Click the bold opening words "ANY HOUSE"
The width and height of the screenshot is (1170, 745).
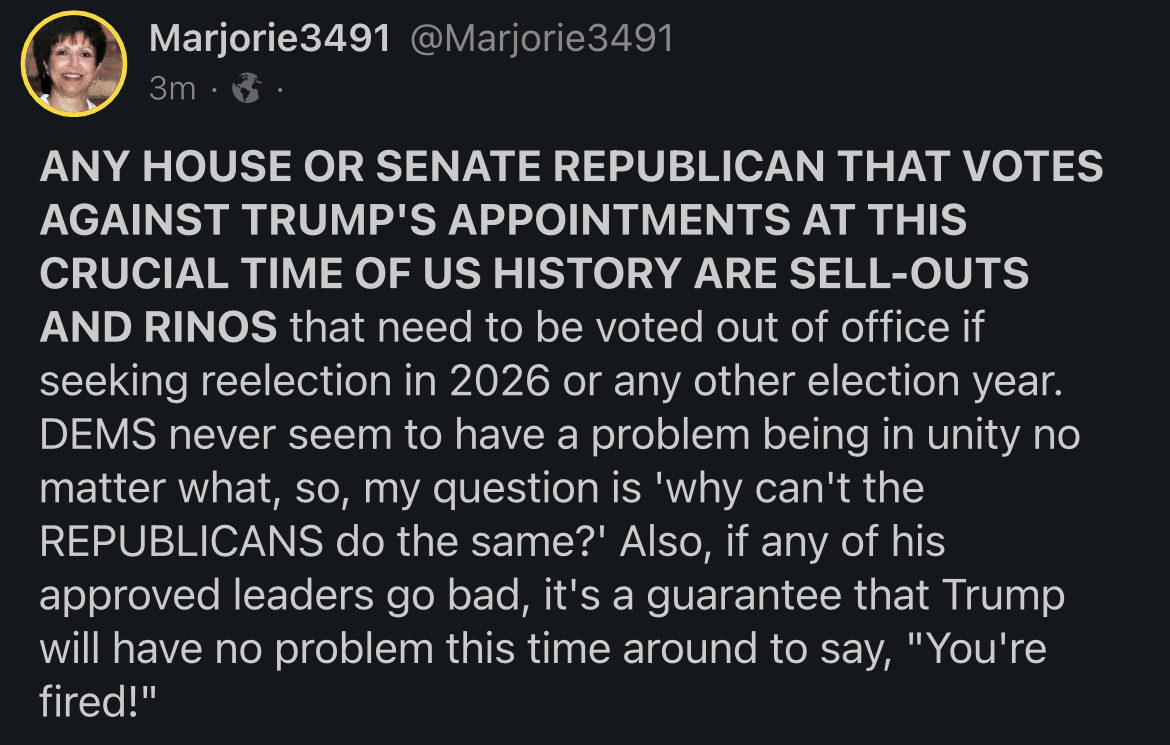tap(142, 167)
